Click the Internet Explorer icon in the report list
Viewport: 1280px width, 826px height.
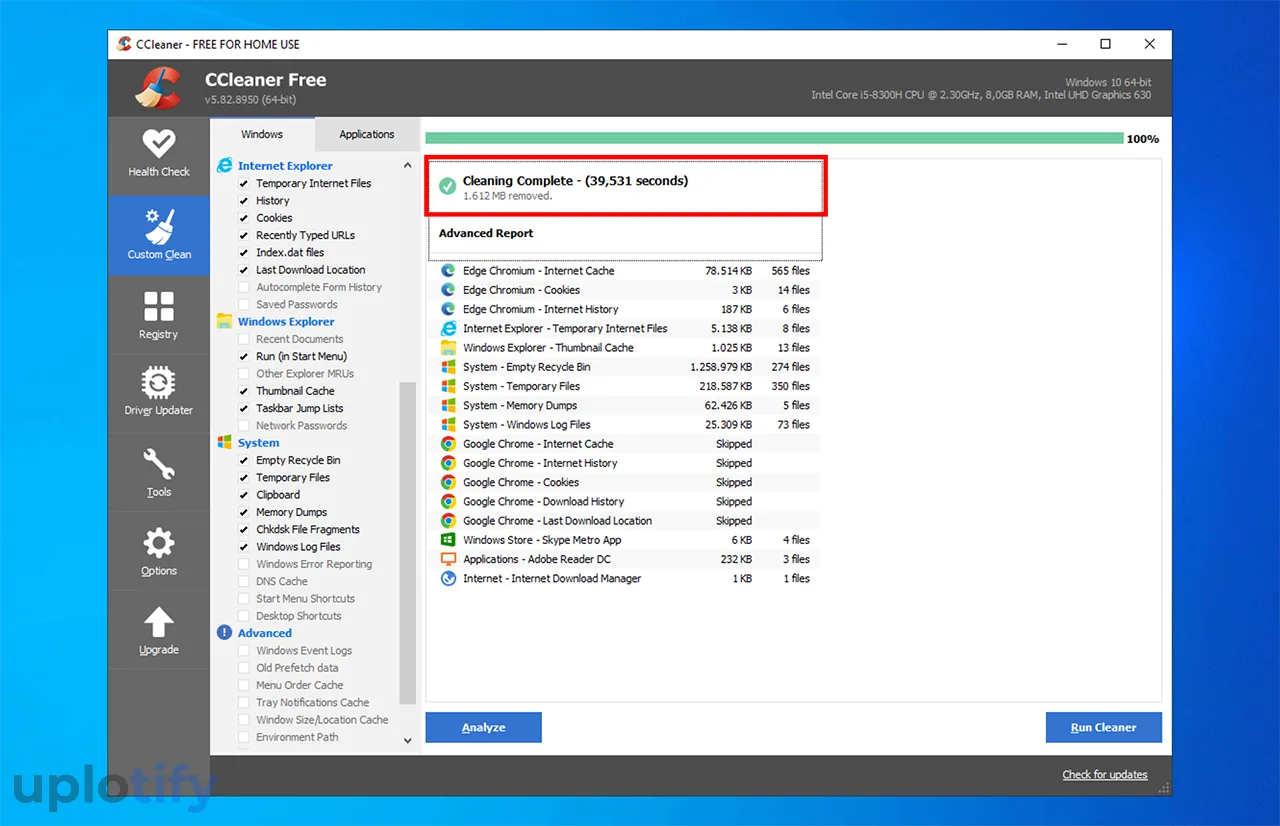pyautogui.click(x=448, y=328)
